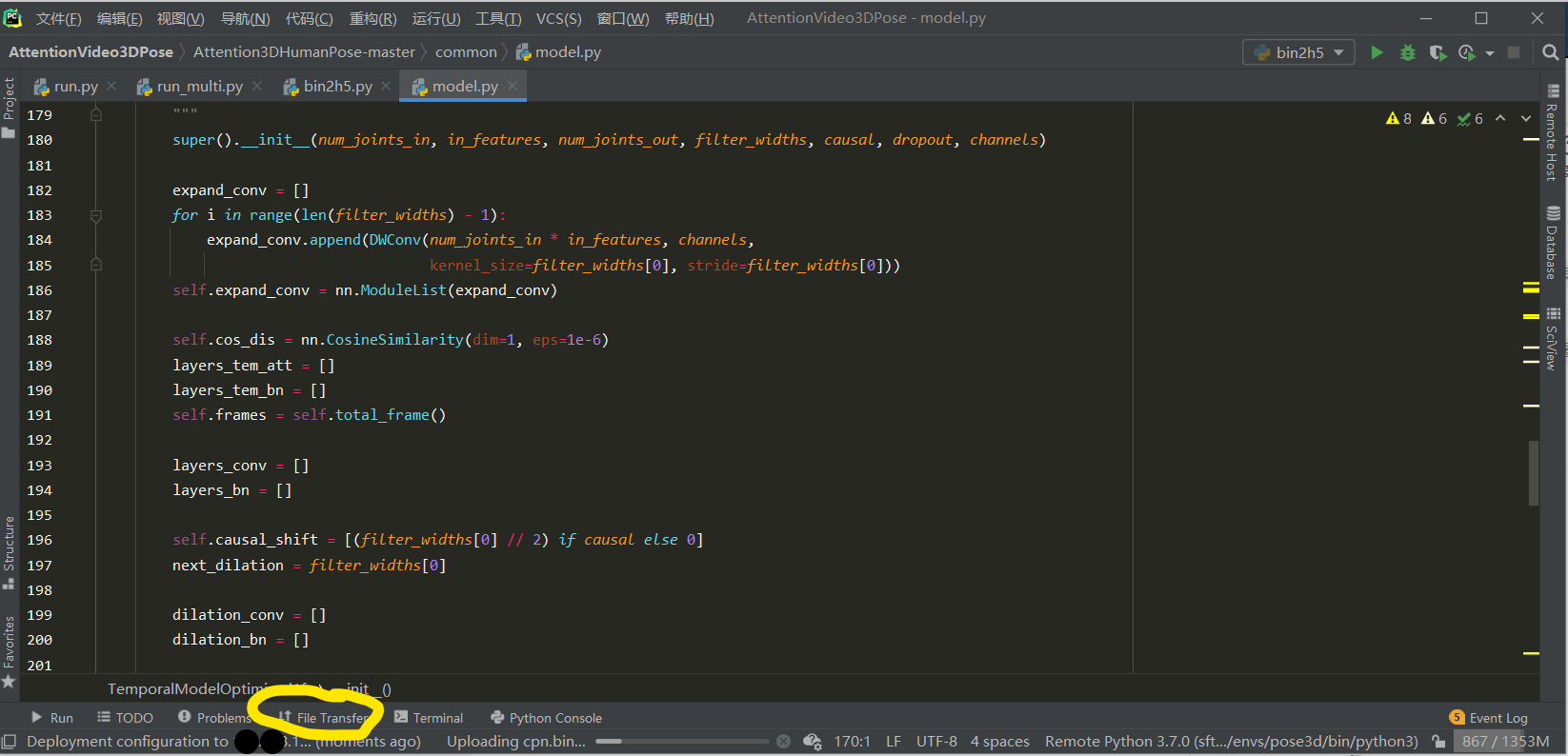
Task: Open the Problems tool window
Action: [213, 718]
